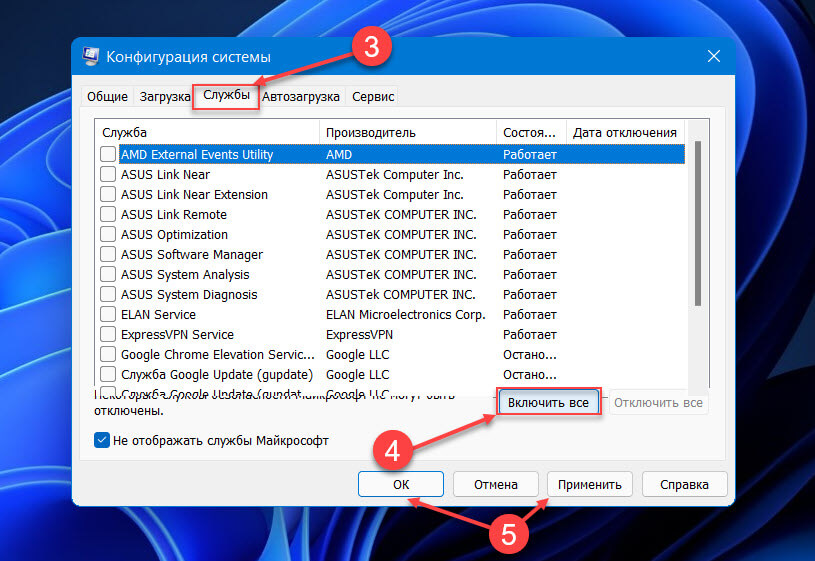Click the Отключить все button

click(658, 402)
